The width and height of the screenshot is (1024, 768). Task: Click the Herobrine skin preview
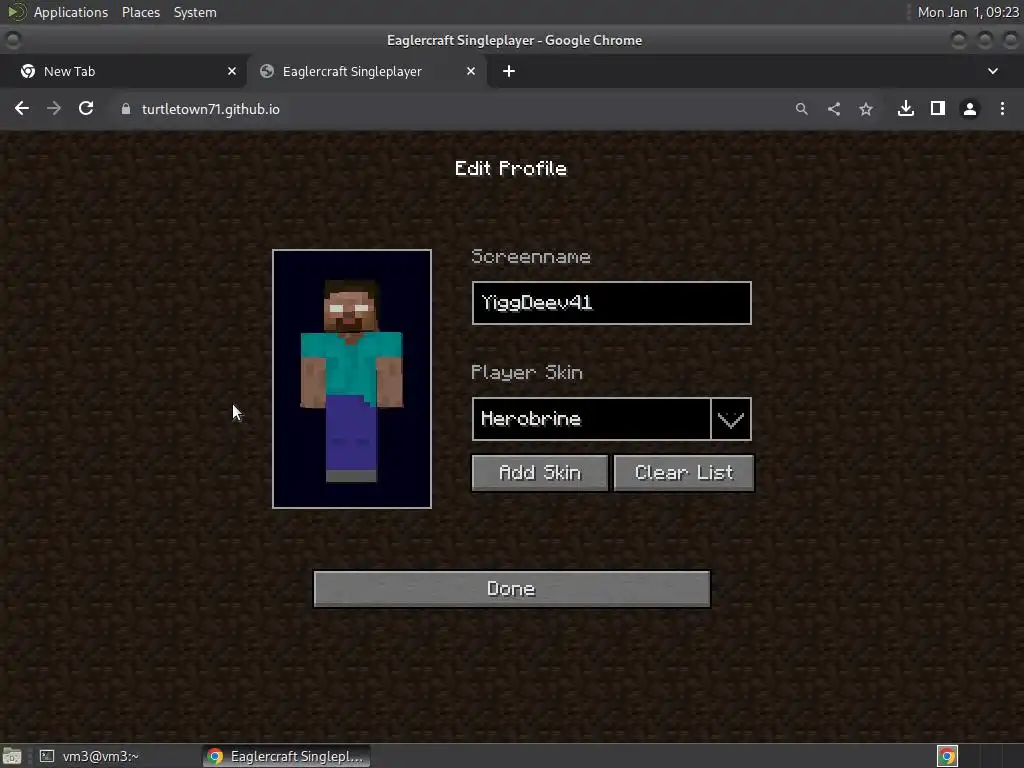(x=351, y=379)
